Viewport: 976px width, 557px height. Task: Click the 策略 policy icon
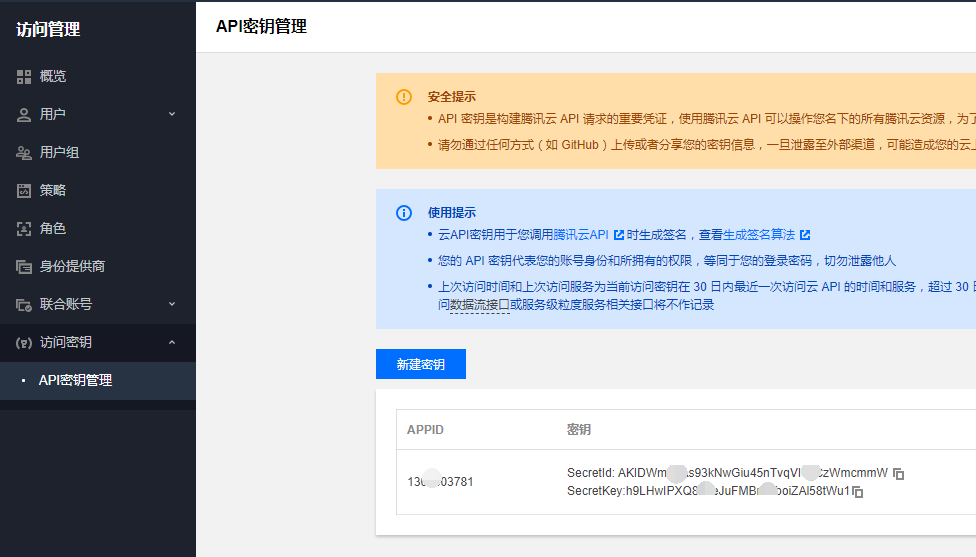click(24, 190)
